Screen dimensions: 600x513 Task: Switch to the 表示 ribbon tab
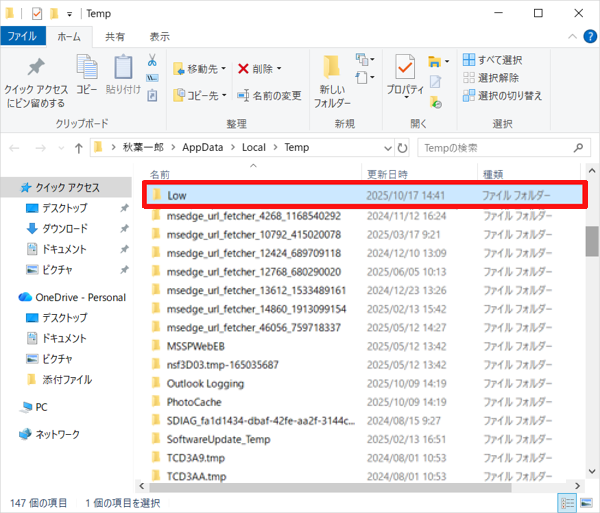tap(159, 36)
